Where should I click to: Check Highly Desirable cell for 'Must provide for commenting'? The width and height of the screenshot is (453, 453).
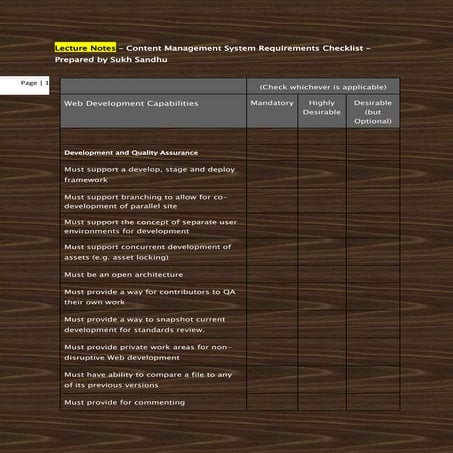(322, 402)
